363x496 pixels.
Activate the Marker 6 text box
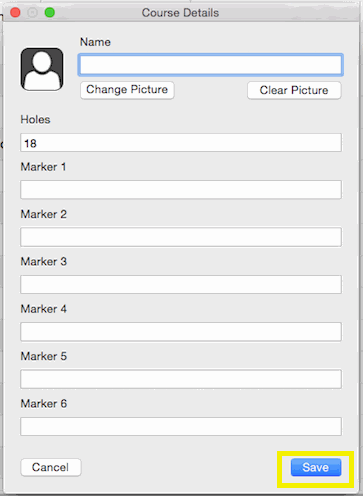coord(181,426)
